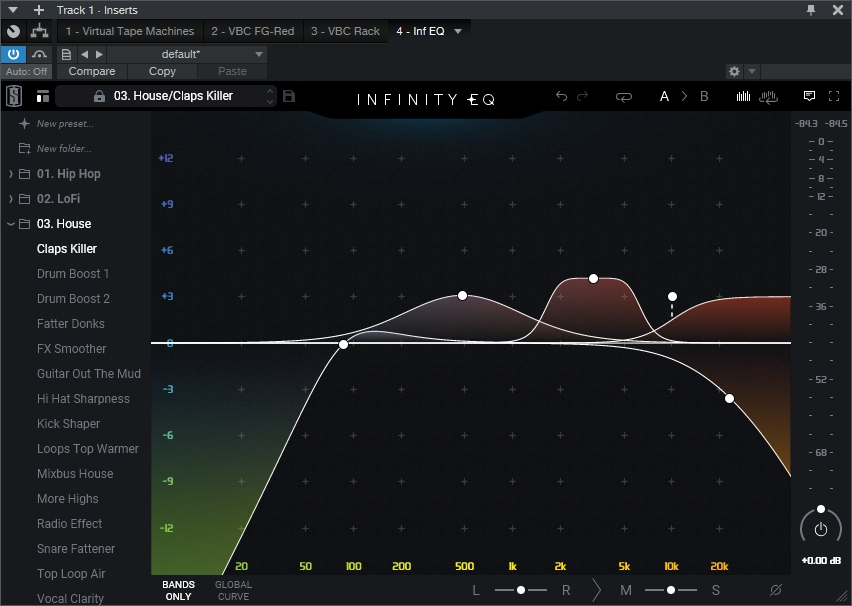Select the Kick Shaper preset

68,424
